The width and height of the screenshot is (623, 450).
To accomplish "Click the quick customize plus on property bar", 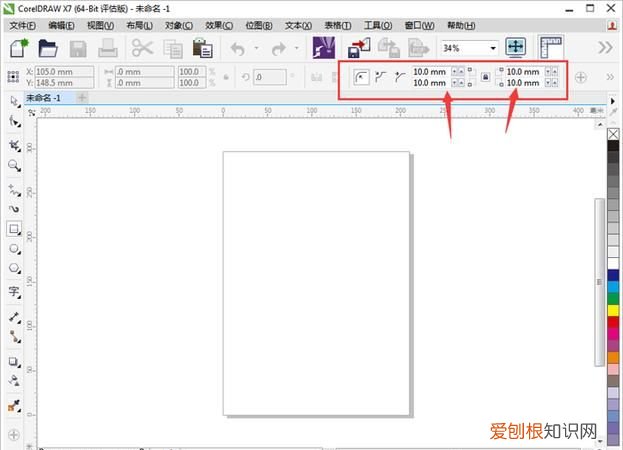I will [581, 77].
